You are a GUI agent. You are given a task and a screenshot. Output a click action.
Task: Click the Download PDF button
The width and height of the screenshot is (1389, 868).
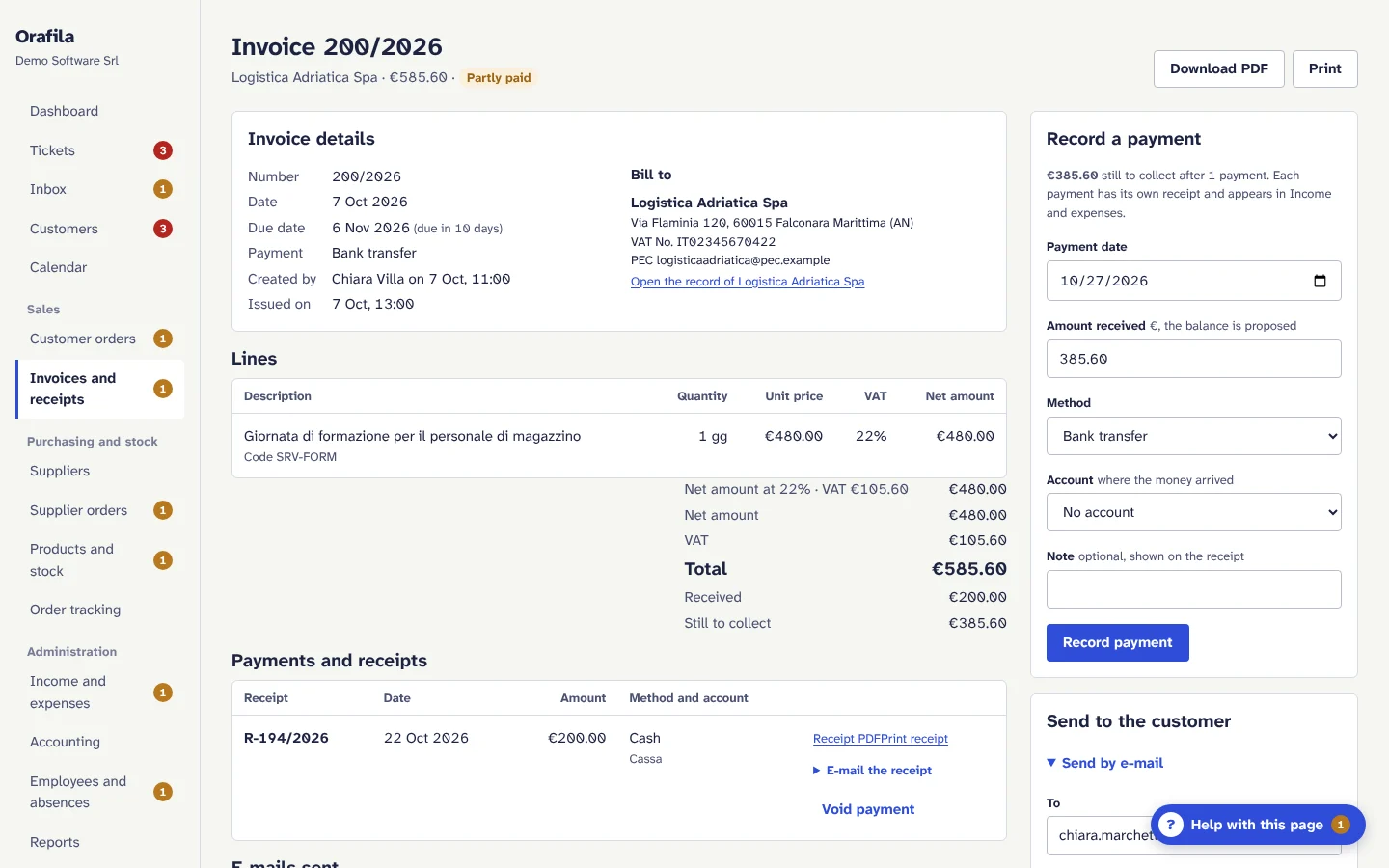pos(1219,68)
